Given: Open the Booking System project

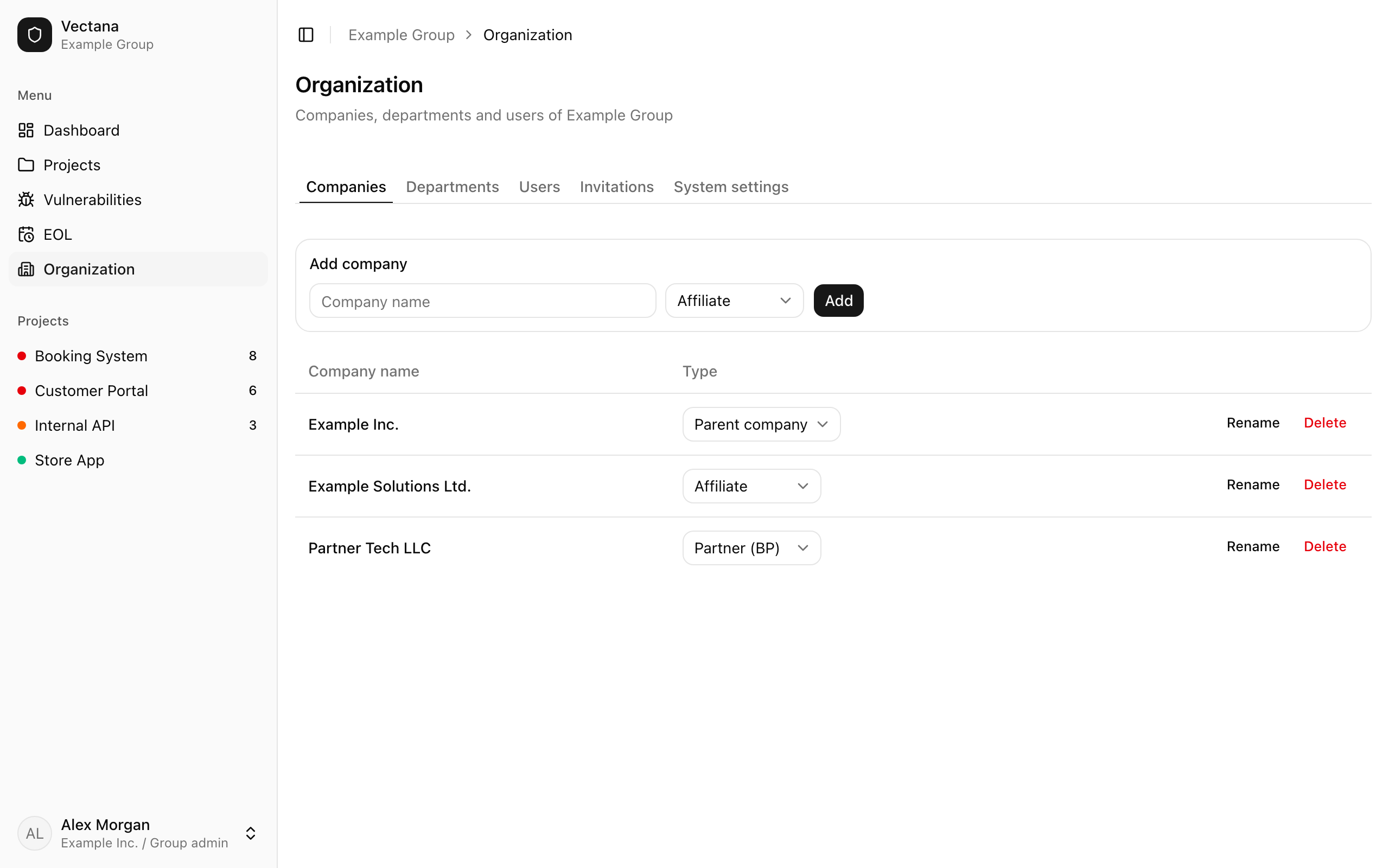Looking at the screenshot, I should point(138,356).
